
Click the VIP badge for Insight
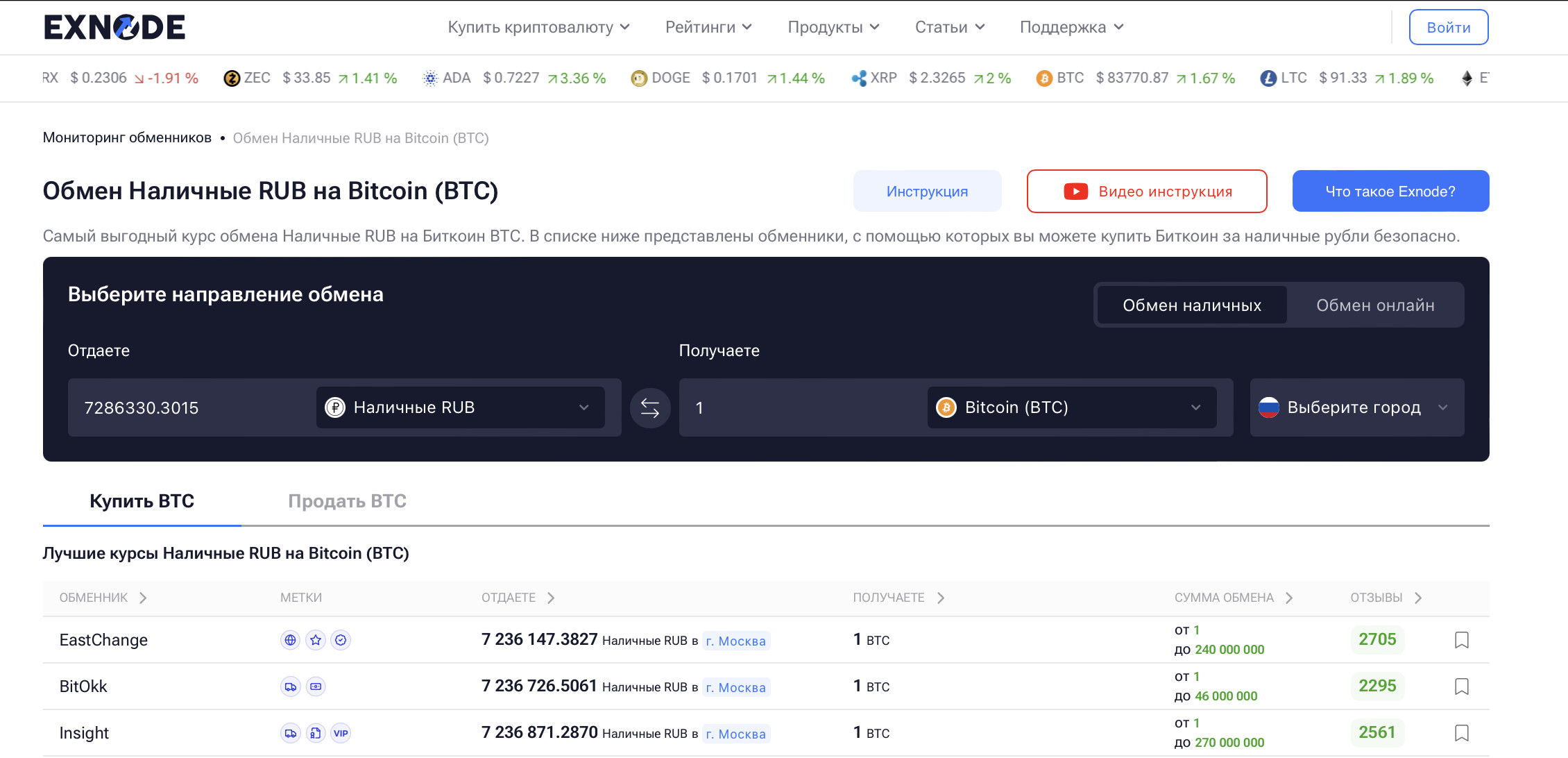pyautogui.click(x=341, y=733)
